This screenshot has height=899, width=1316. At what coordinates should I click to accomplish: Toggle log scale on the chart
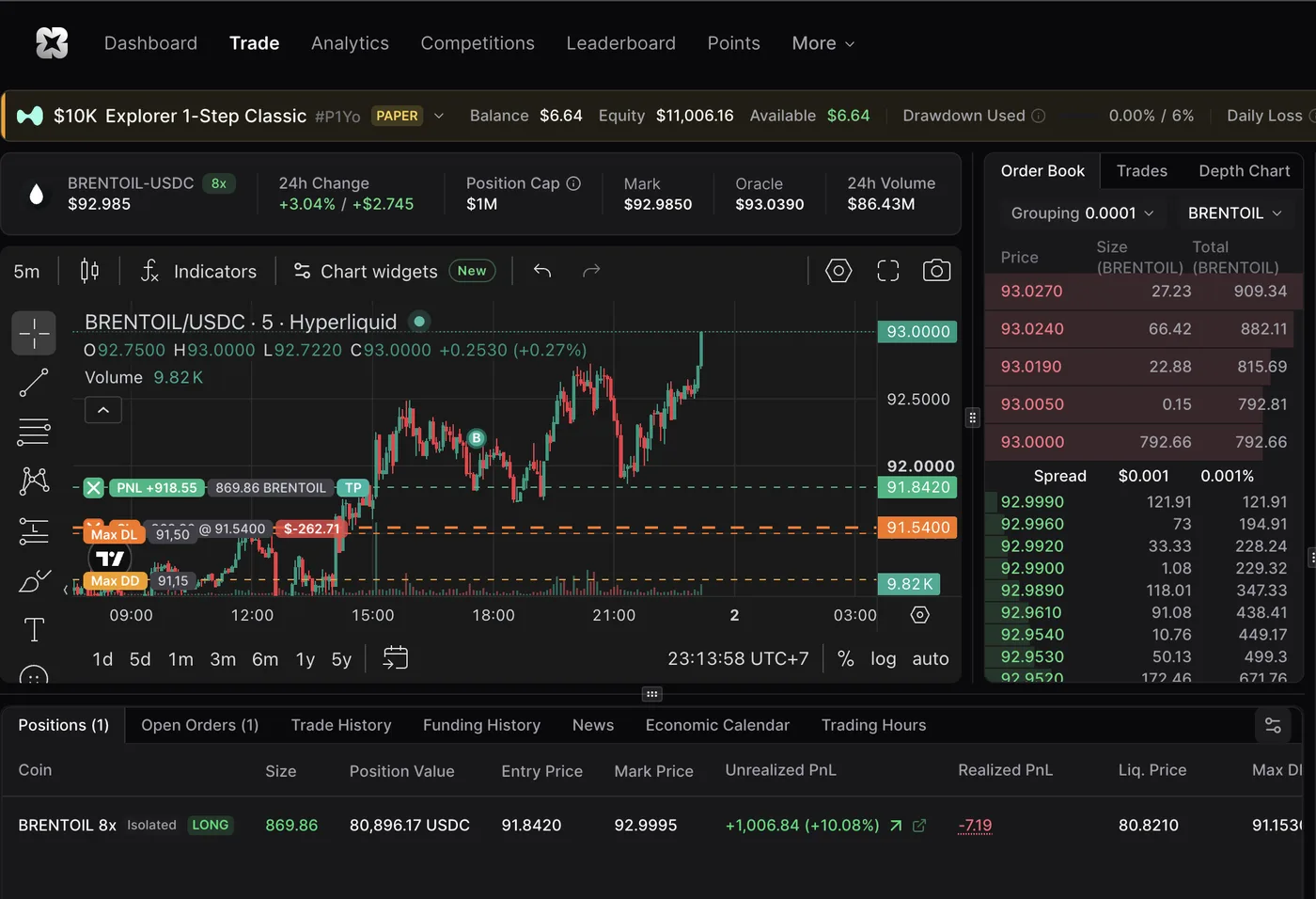click(883, 658)
